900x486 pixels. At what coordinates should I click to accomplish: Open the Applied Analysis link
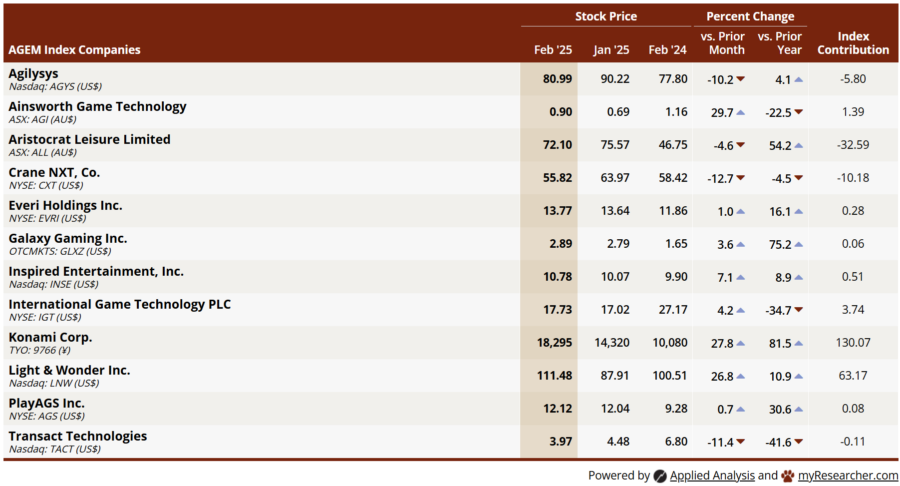712,476
